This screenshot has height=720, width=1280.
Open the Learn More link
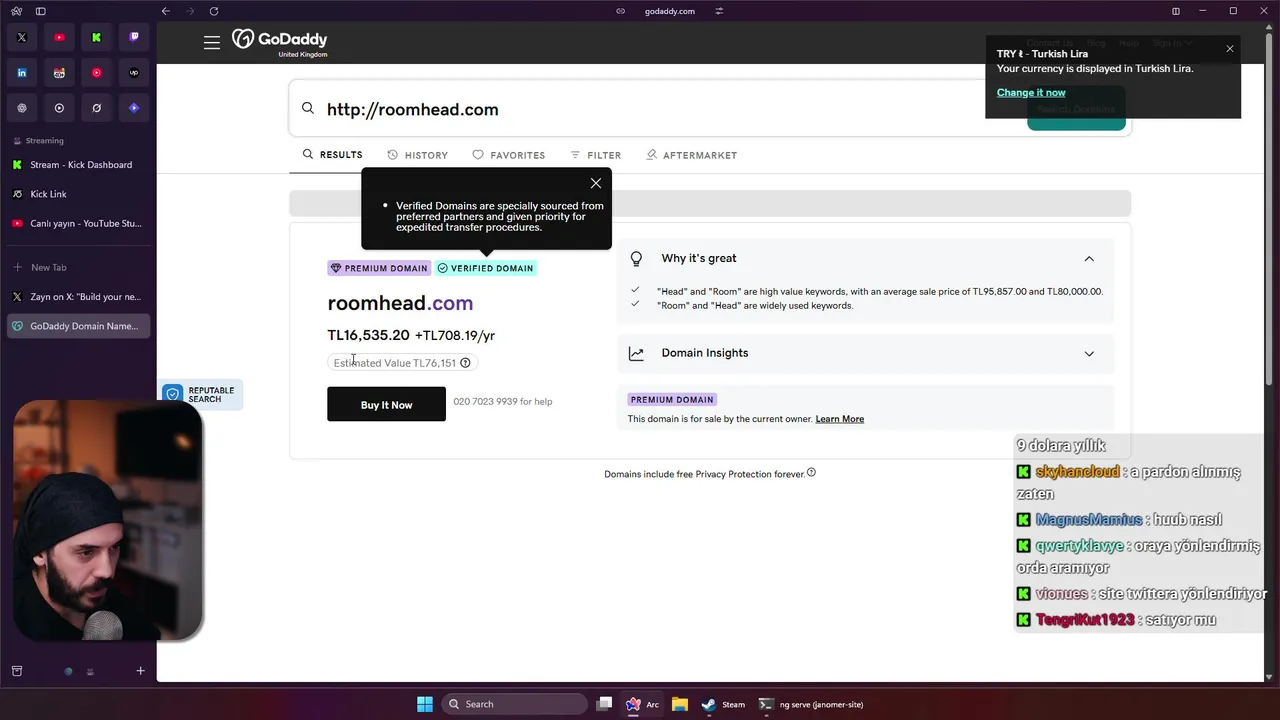[x=839, y=419]
